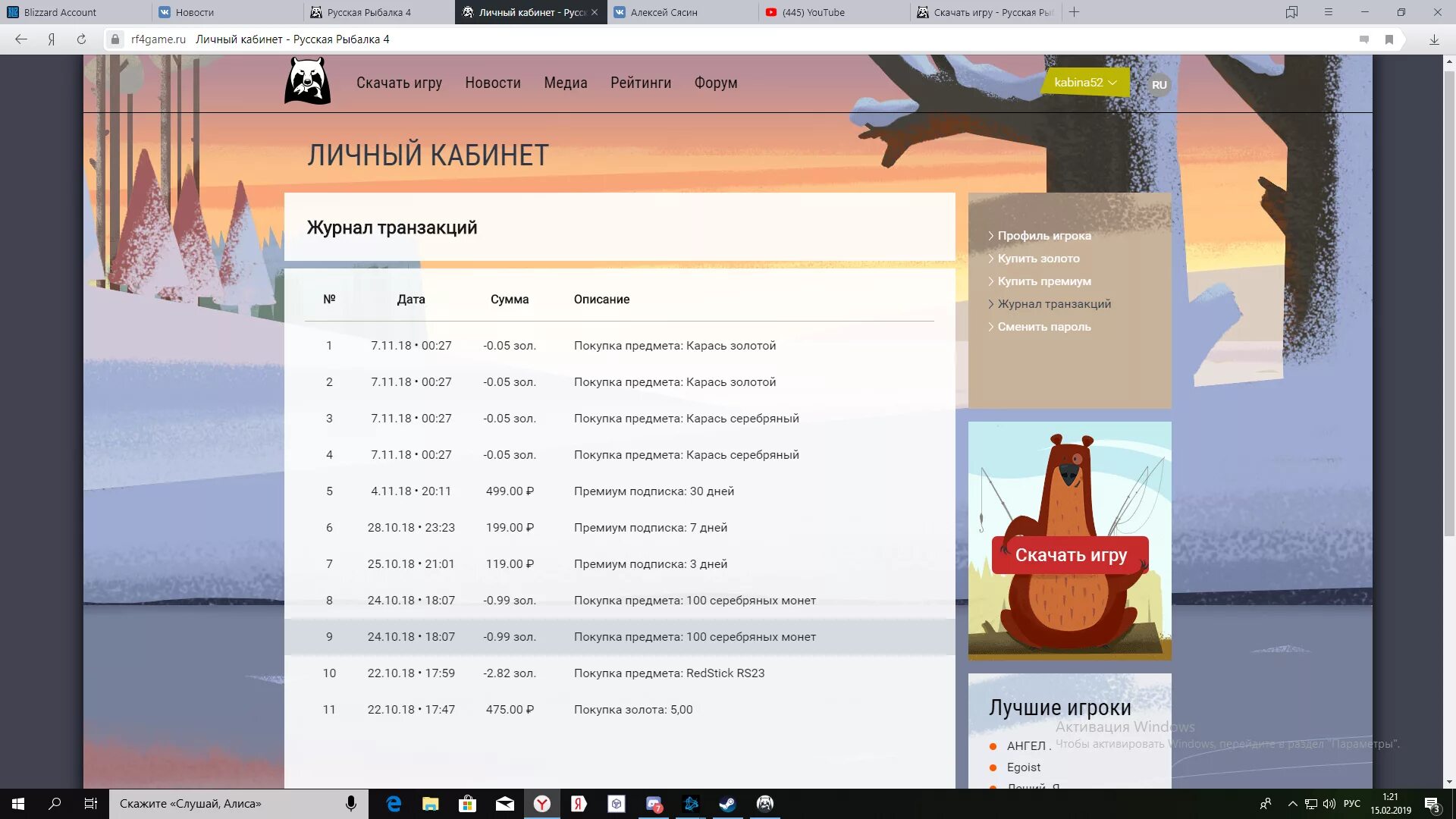Click the page vertical scrollbar
The width and height of the screenshot is (1456, 819).
coord(1449,303)
